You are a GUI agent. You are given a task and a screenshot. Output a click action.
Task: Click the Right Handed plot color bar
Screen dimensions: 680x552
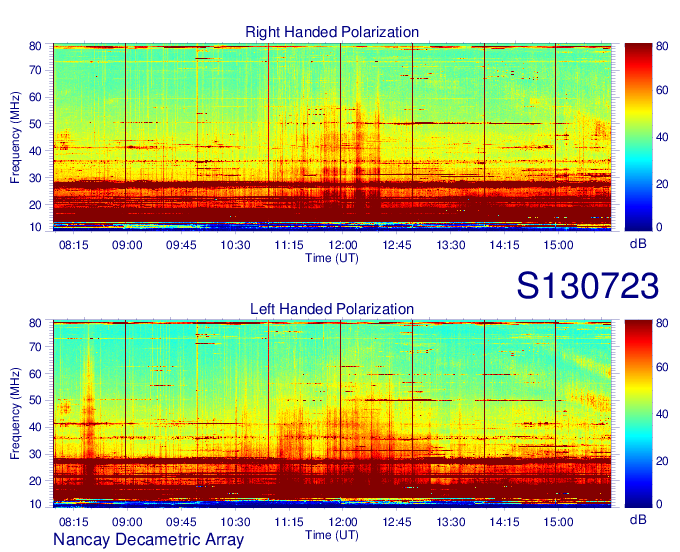[x=639, y=137]
